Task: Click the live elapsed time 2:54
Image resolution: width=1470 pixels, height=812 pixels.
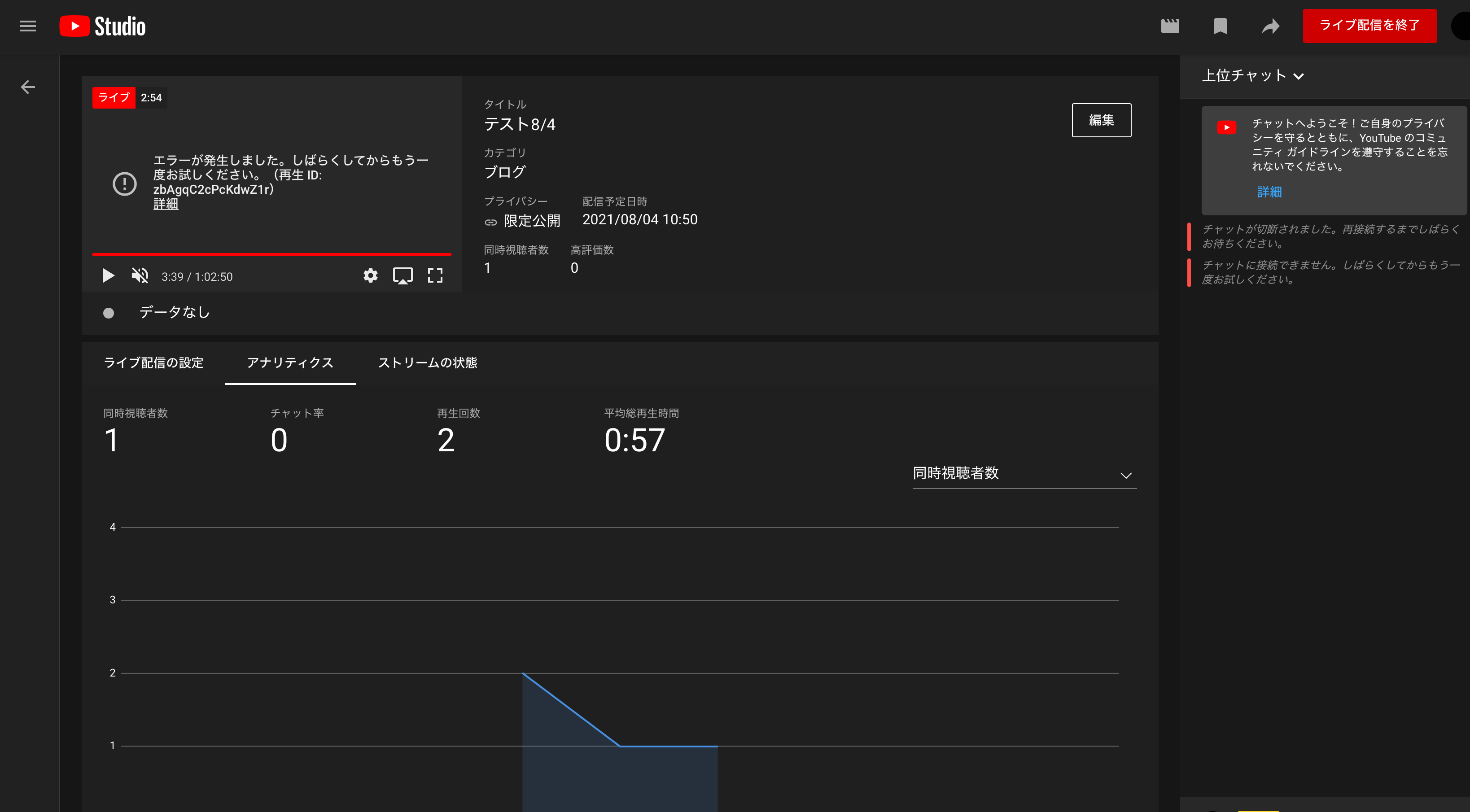Action: coord(151,98)
